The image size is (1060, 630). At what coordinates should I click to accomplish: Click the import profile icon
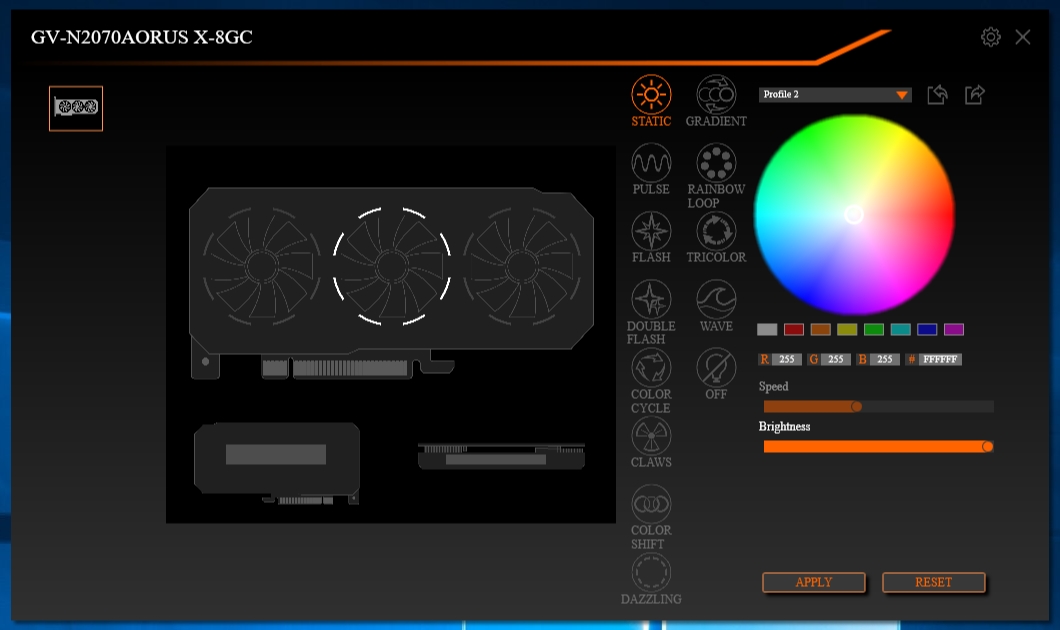pos(937,95)
